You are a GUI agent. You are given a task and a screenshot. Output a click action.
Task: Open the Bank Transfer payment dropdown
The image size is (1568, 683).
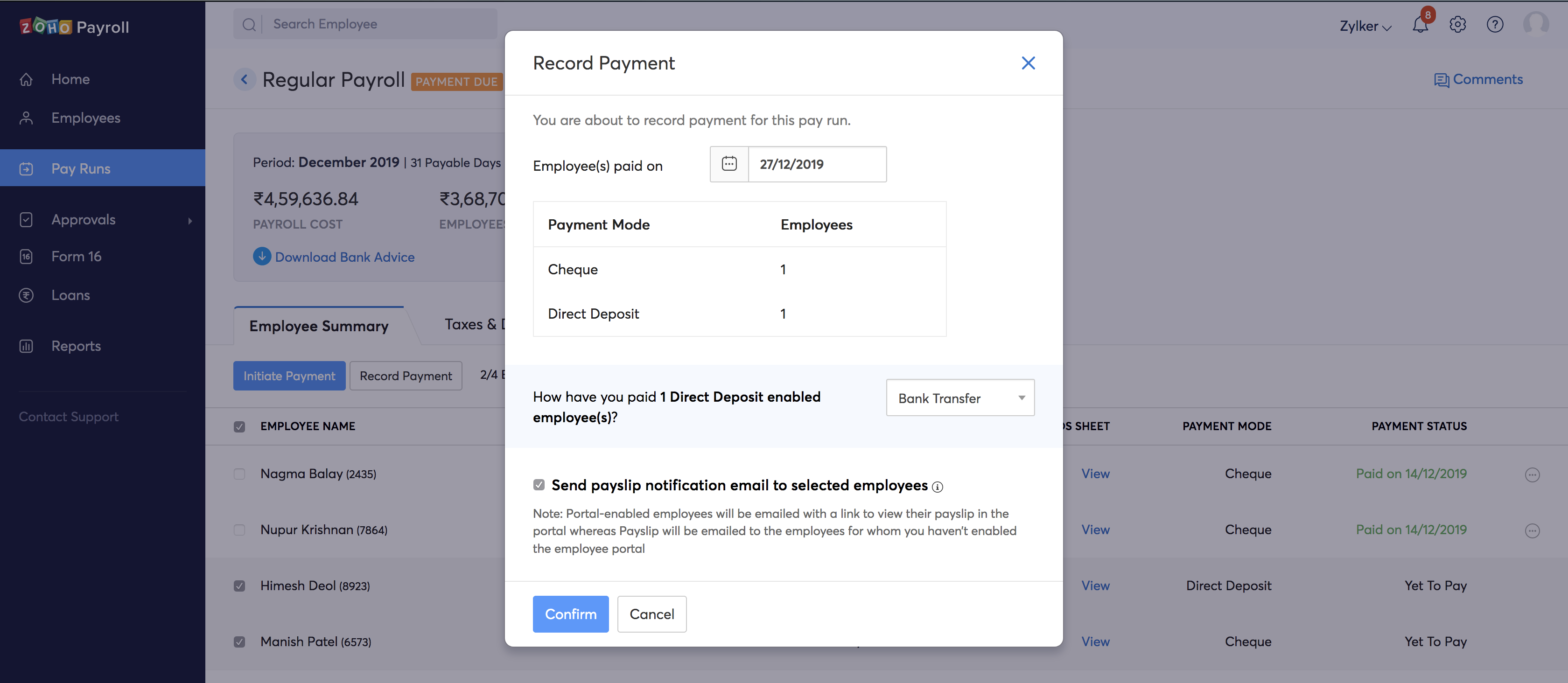click(x=960, y=397)
